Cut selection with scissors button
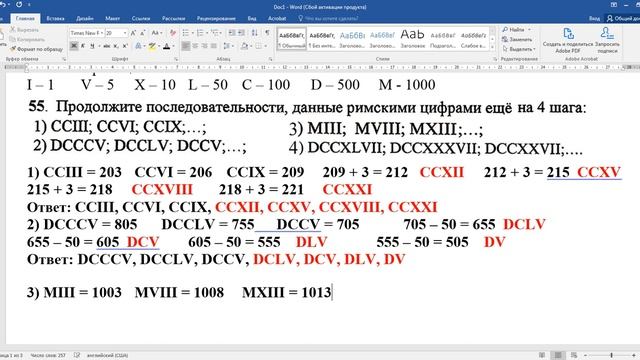 tap(24, 30)
